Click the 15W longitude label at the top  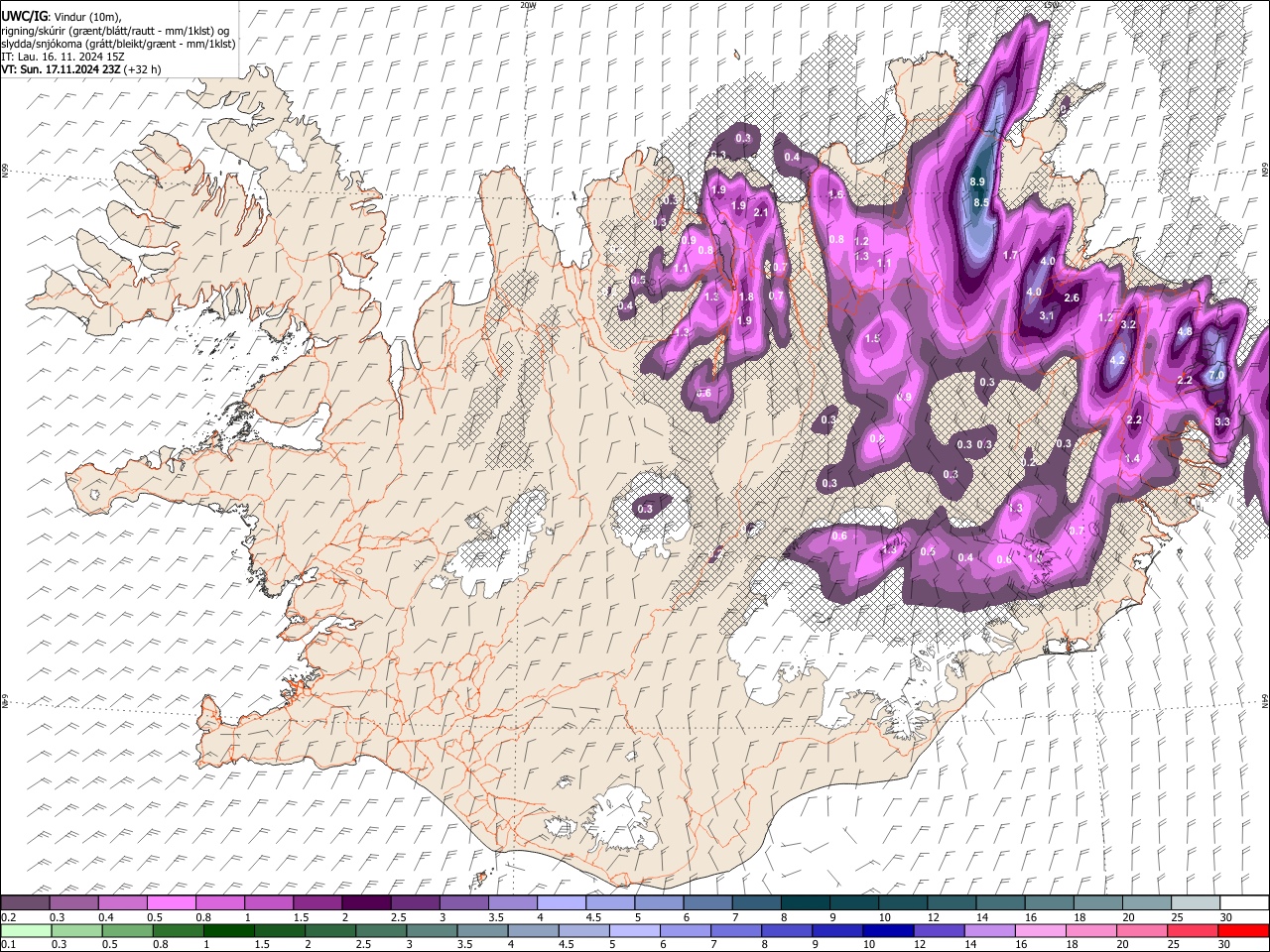[x=1051, y=5]
